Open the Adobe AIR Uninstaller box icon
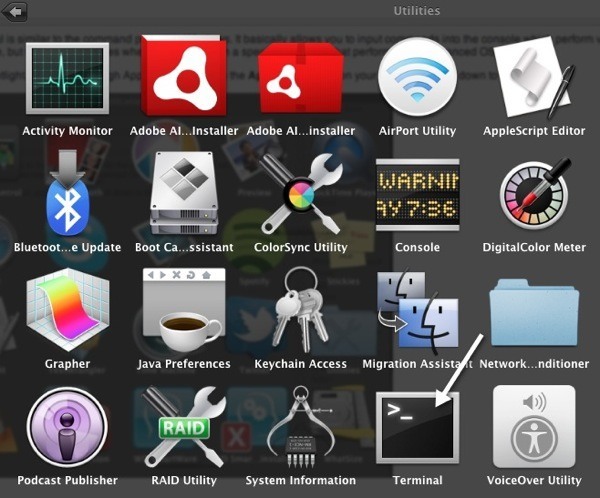 click(x=301, y=78)
